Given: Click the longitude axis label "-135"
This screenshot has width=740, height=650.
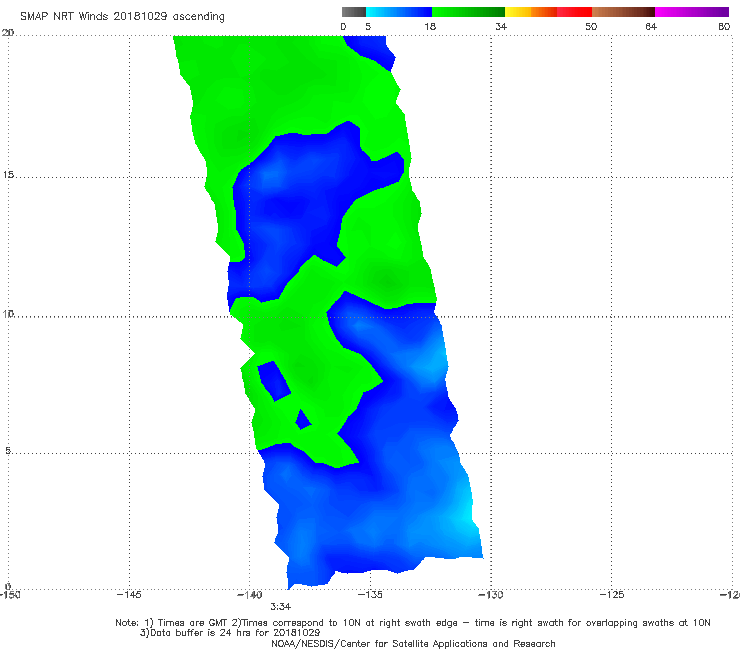Looking at the screenshot, I should point(370,595).
